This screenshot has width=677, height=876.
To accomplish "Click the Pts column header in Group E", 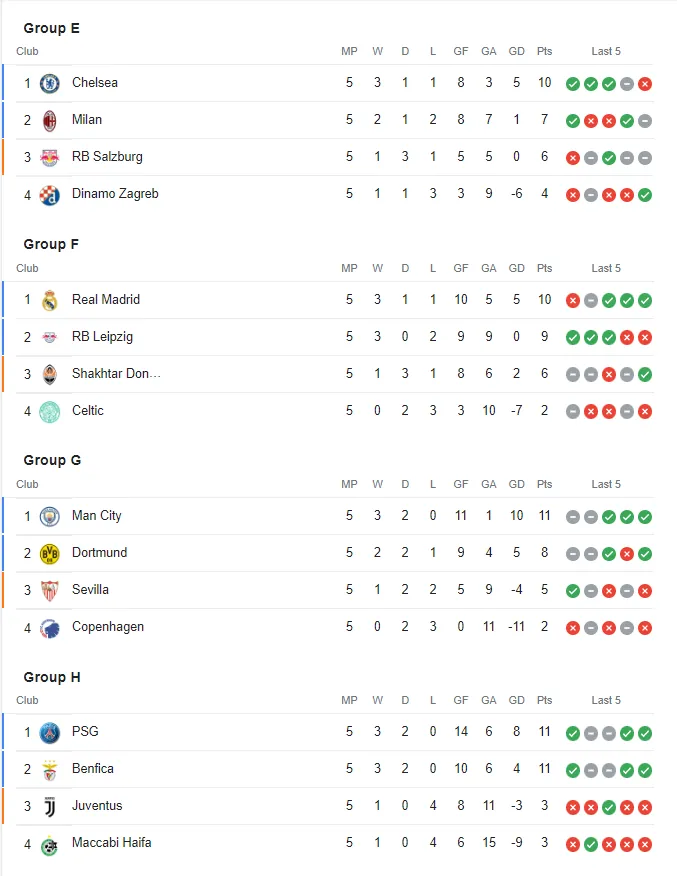I will tap(544, 51).
